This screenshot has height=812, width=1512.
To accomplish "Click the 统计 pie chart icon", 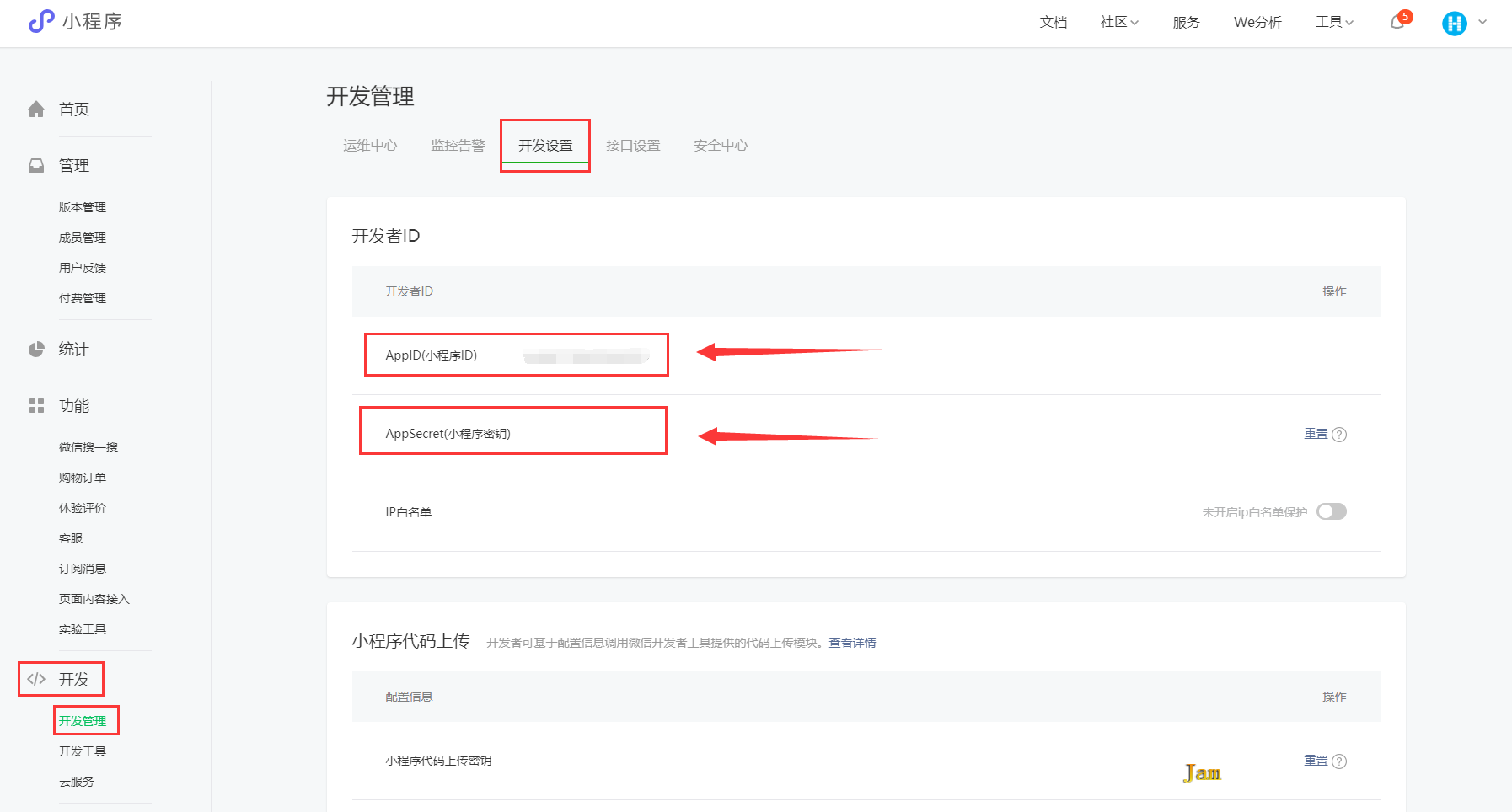I will coord(36,350).
